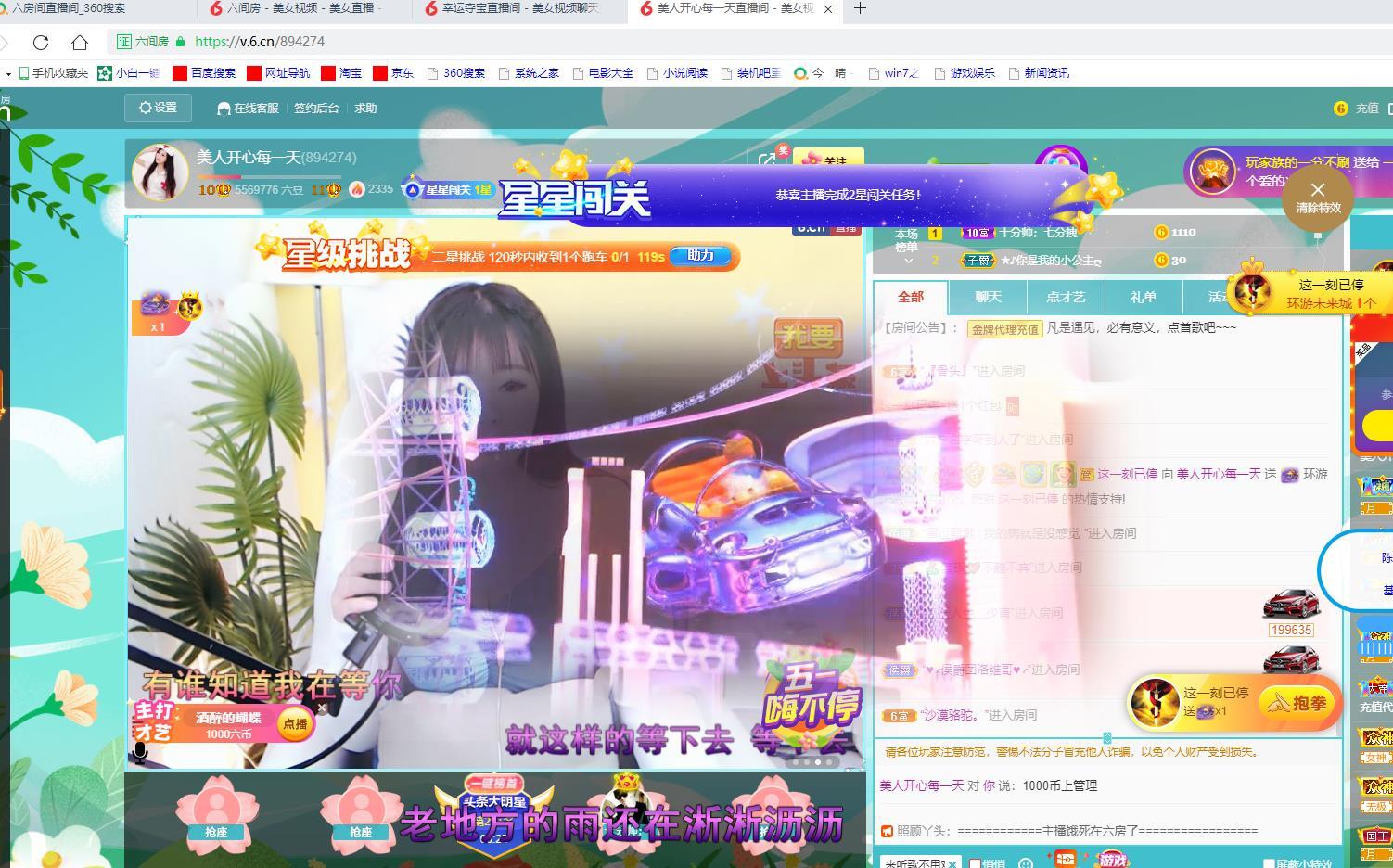Image resolution: width=1393 pixels, height=868 pixels.
Task: View the streamer avatar of 美人开心每一天
Action: (160, 172)
